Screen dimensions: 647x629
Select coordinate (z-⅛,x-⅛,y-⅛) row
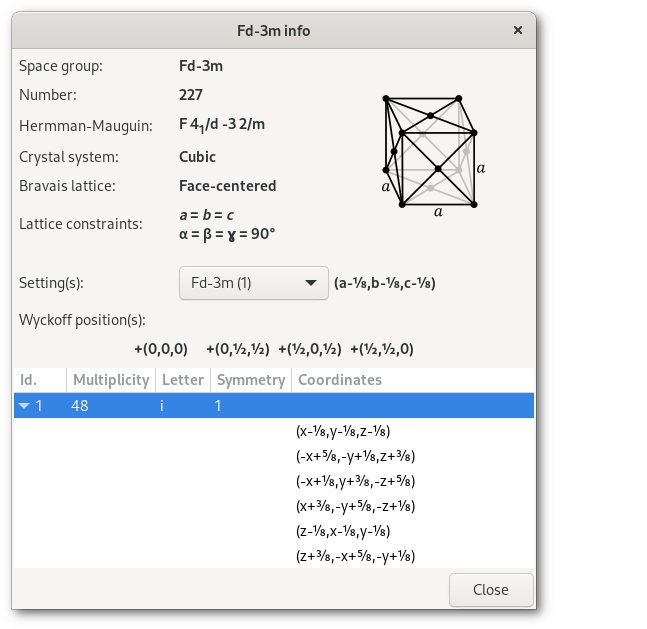342,531
